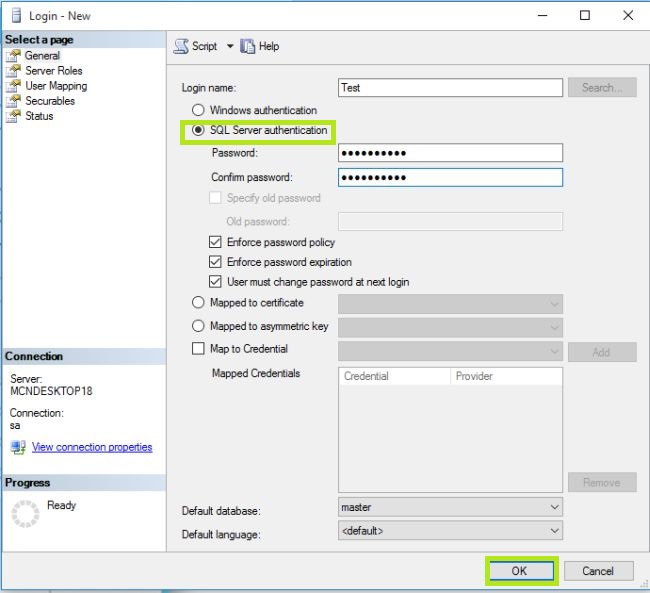The image size is (650, 593).
Task: Open Default language dropdown
Action: click(554, 531)
